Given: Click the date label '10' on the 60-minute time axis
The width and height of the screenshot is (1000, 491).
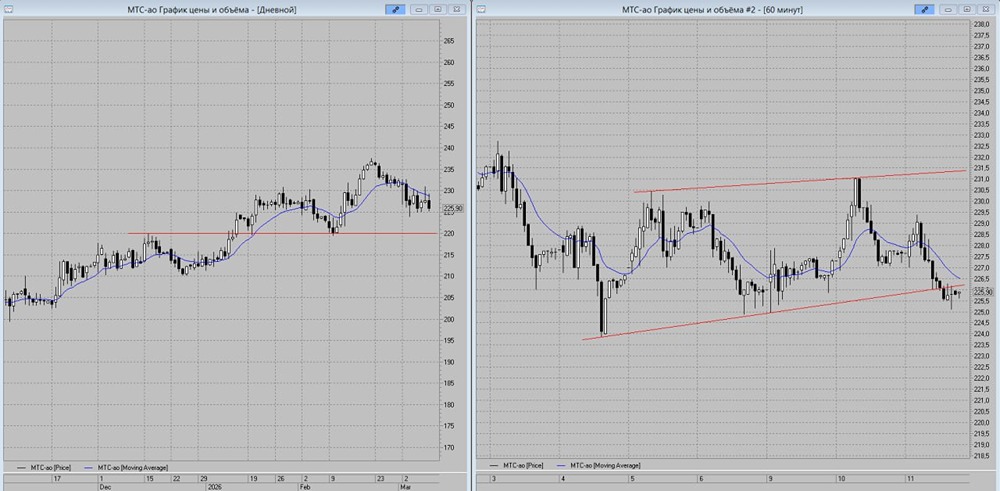Looking at the screenshot, I should click(842, 478).
